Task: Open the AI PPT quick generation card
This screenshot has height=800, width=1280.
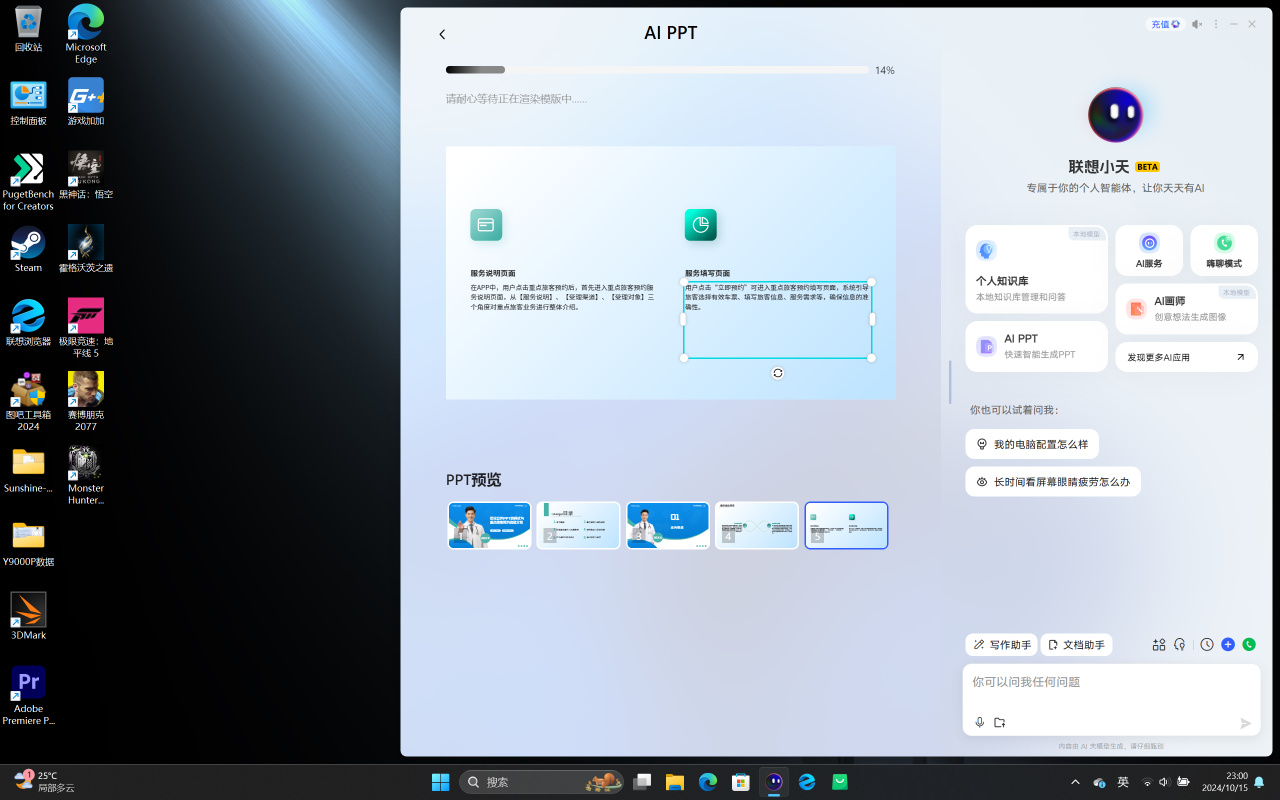Action: click(1036, 346)
